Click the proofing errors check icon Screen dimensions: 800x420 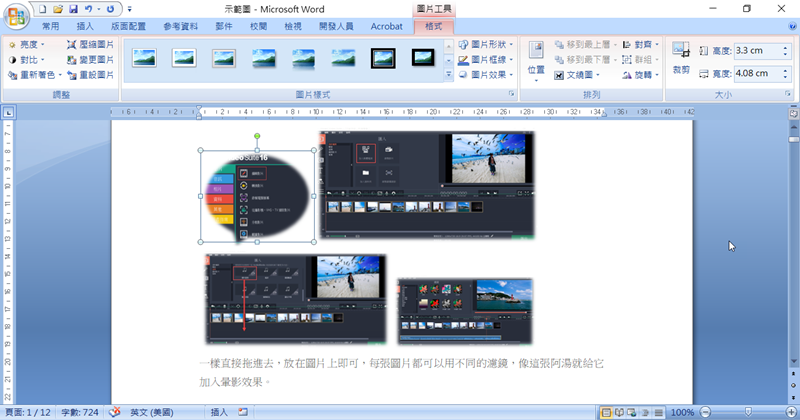[115, 412]
